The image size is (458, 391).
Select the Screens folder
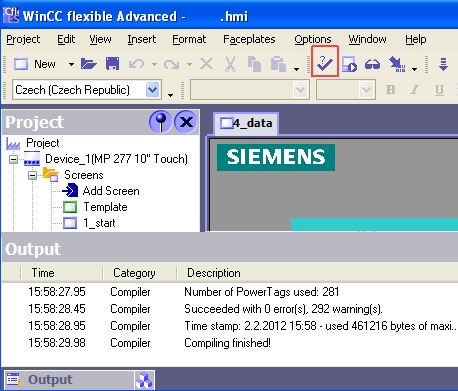[x=84, y=175]
